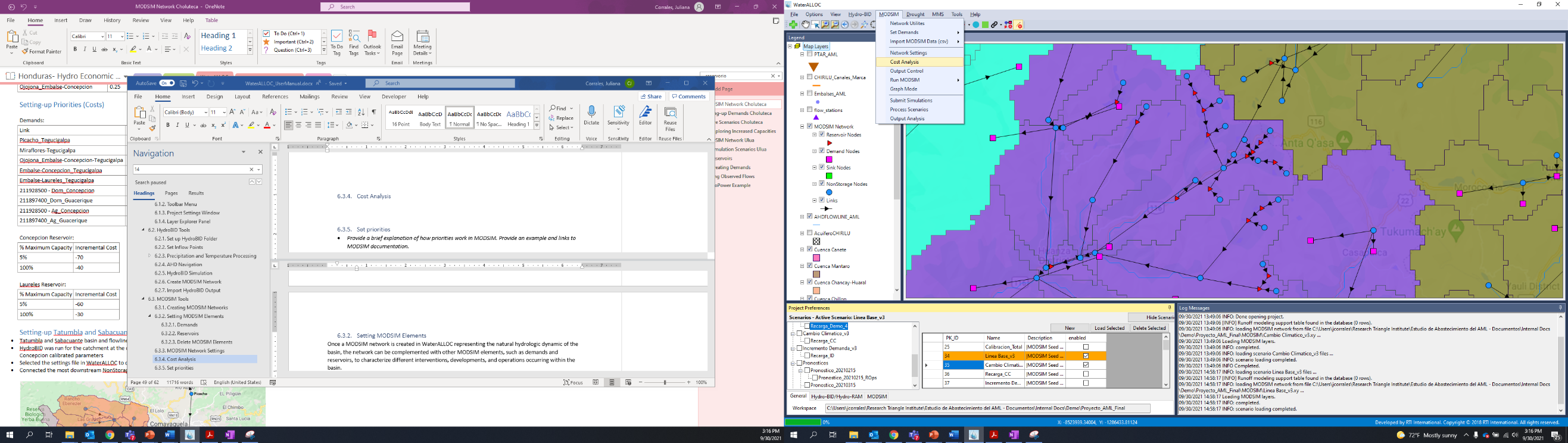1568x443 pixels.
Task: Click the Center align icon in Word
Action: pos(298,126)
